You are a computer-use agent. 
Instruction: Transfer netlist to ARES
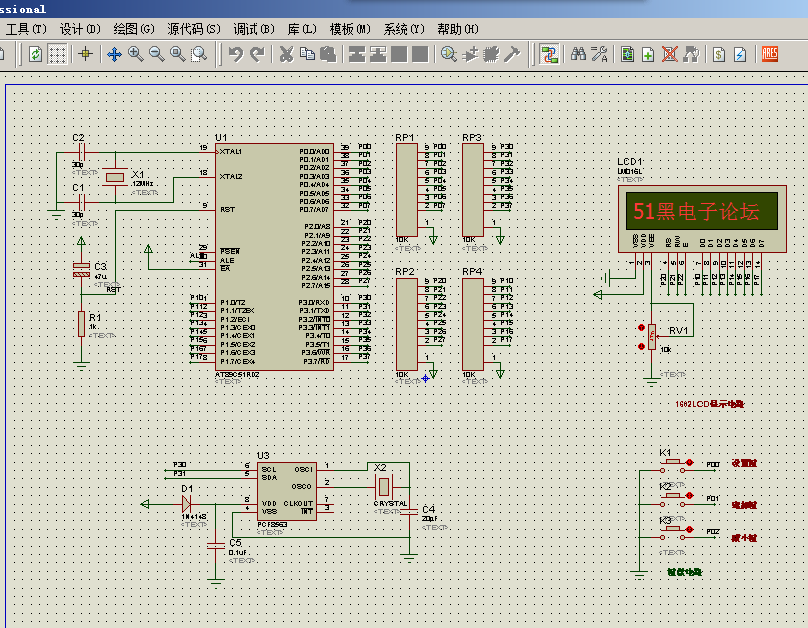click(x=770, y=54)
